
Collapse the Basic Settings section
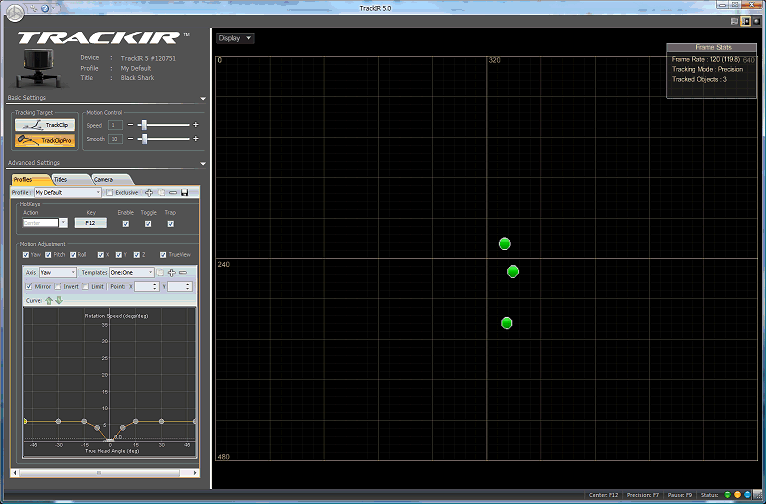203,99
